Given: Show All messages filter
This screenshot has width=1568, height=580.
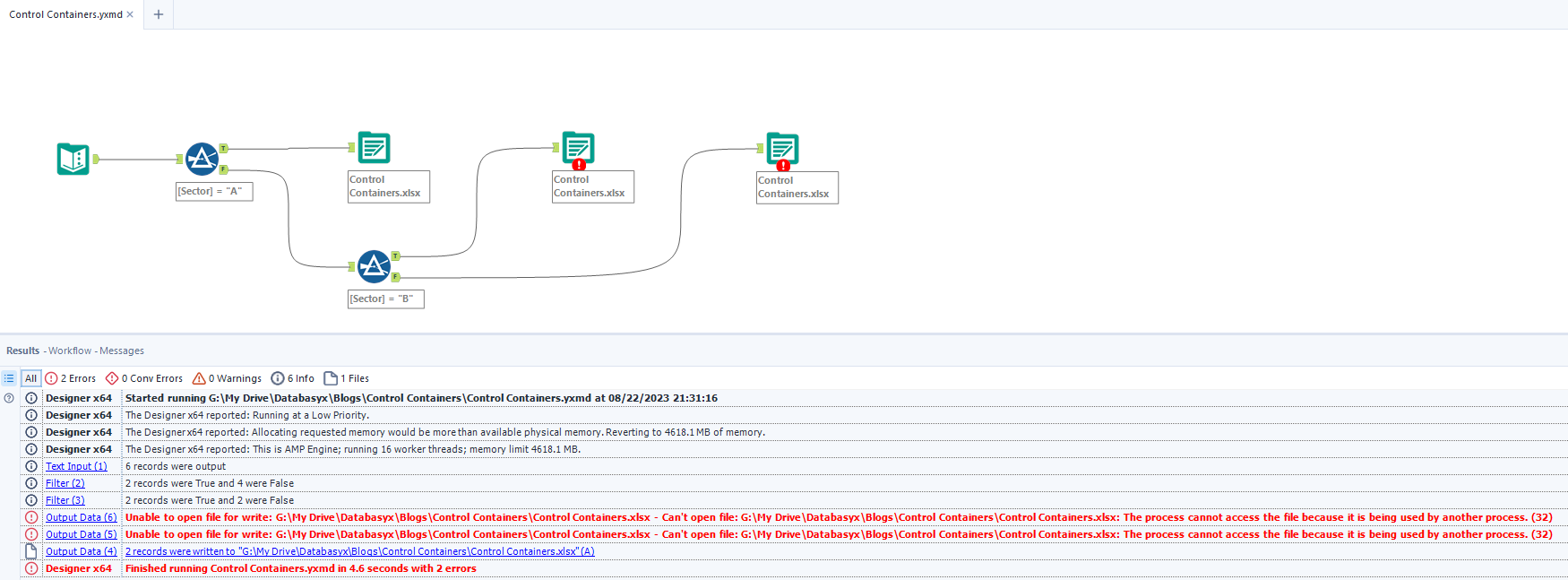Looking at the screenshot, I should pos(30,378).
